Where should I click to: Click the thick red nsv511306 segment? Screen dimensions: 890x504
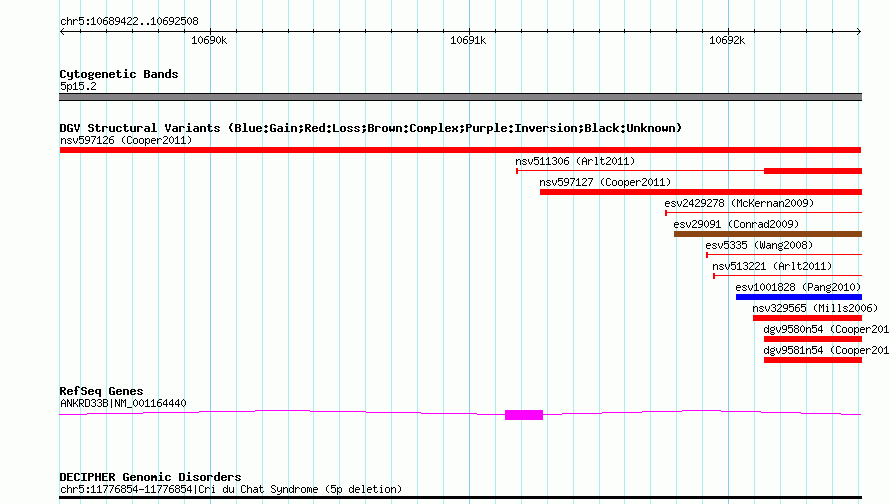[813, 171]
